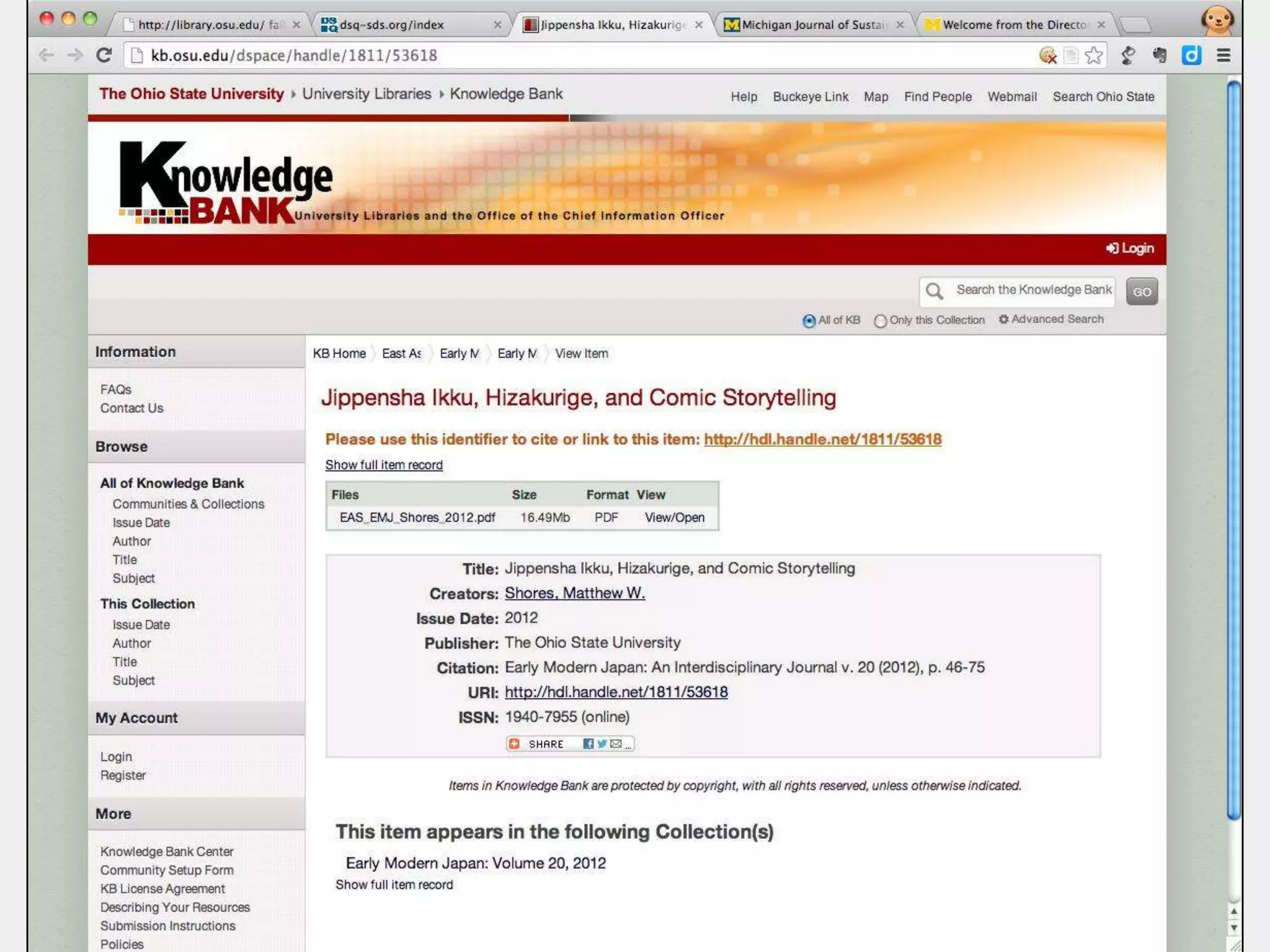This screenshot has height=952, width=1270.
Task: Select the 'All of KB' radio button
Action: [809, 321]
